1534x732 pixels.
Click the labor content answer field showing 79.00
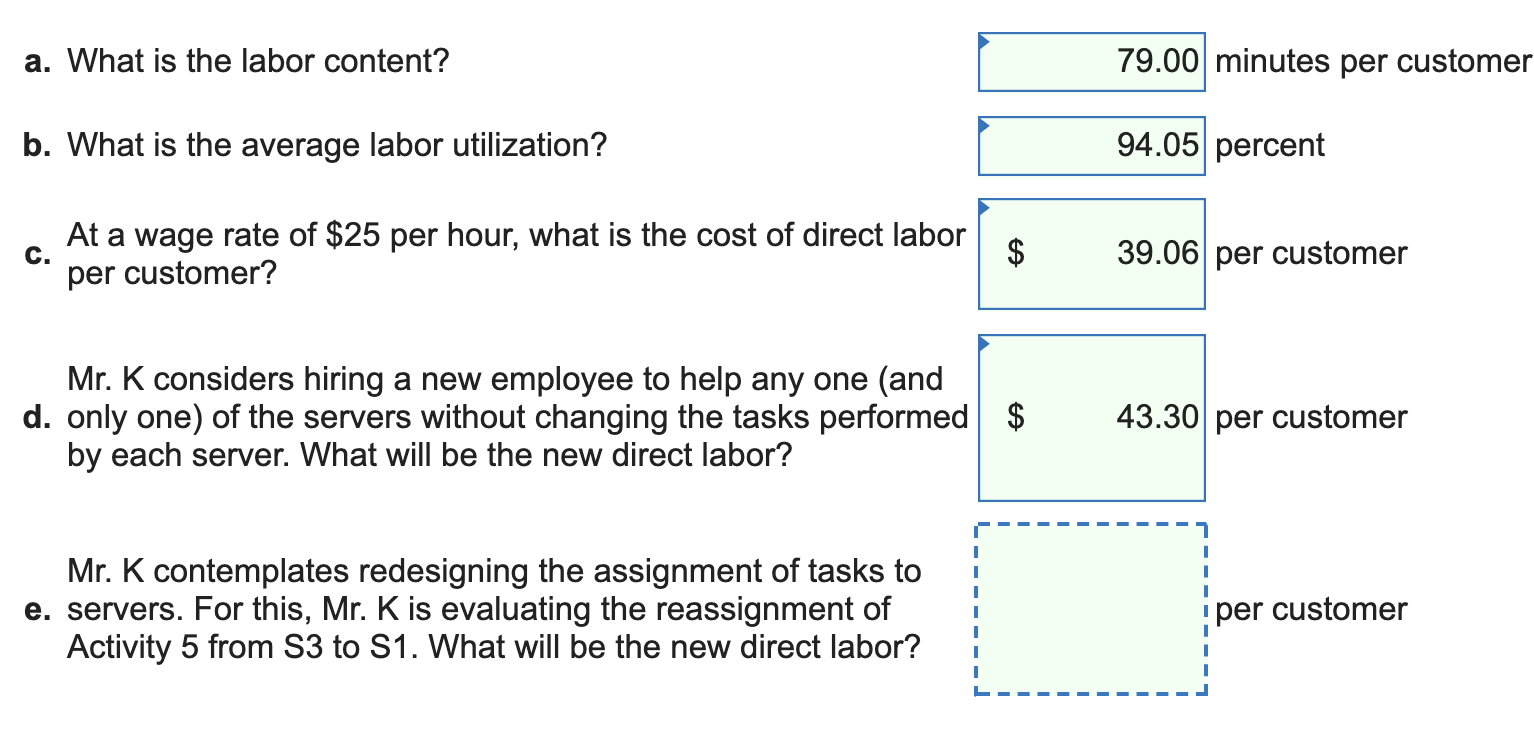tap(1091, 61)
